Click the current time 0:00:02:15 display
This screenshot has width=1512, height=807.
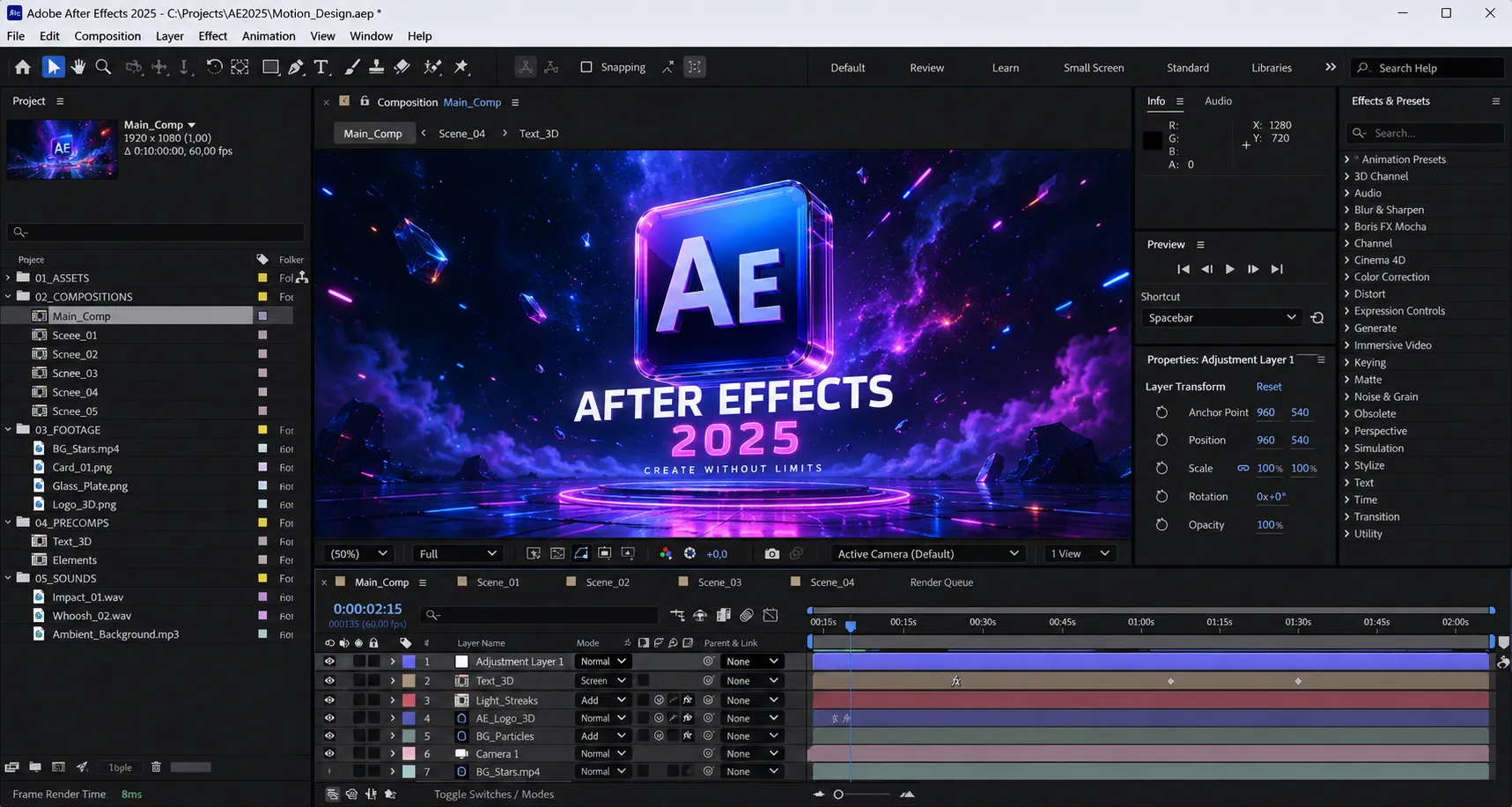coord(367,609)
